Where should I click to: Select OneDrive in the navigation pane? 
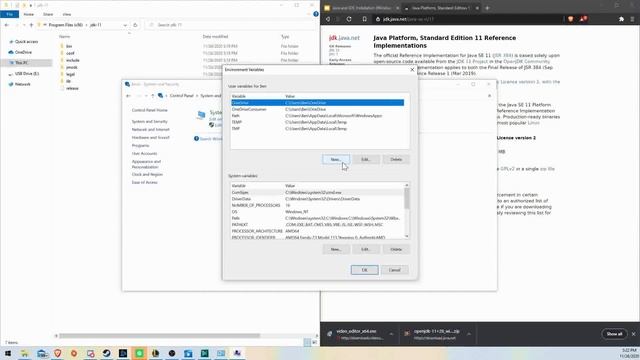[x=23, y=52]
